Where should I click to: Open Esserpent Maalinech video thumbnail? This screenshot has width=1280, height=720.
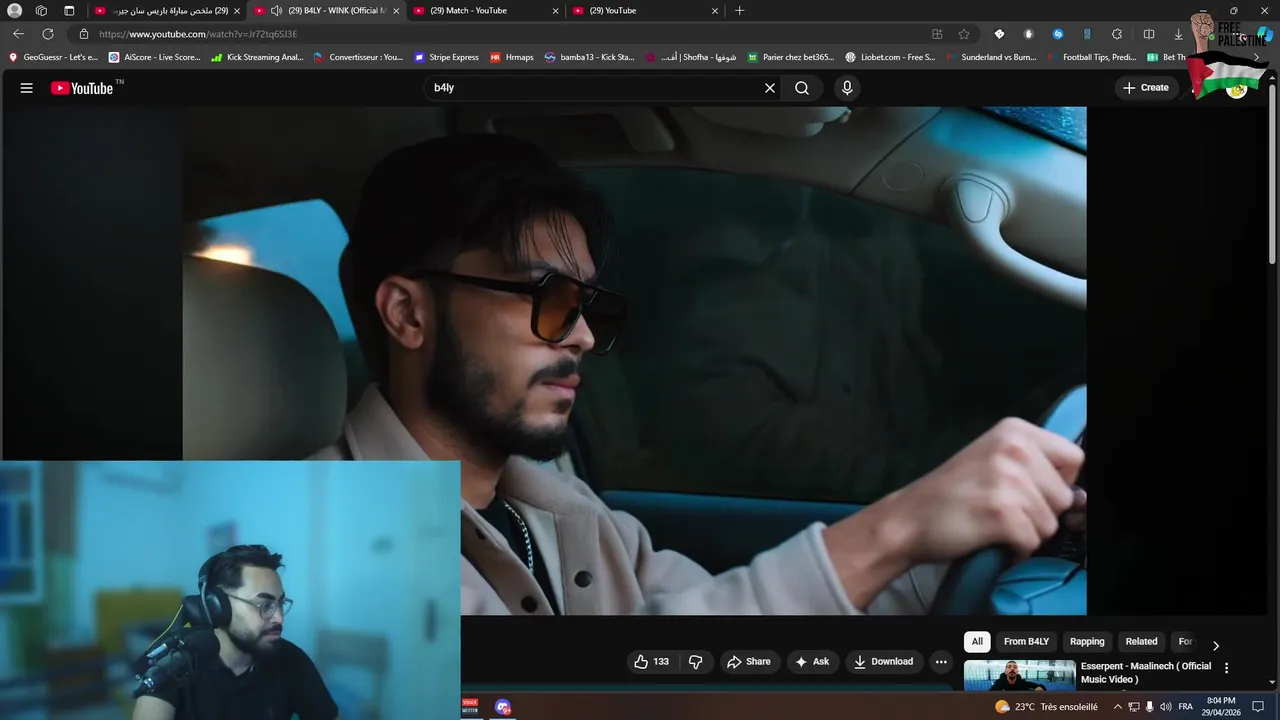[1019, 675]
